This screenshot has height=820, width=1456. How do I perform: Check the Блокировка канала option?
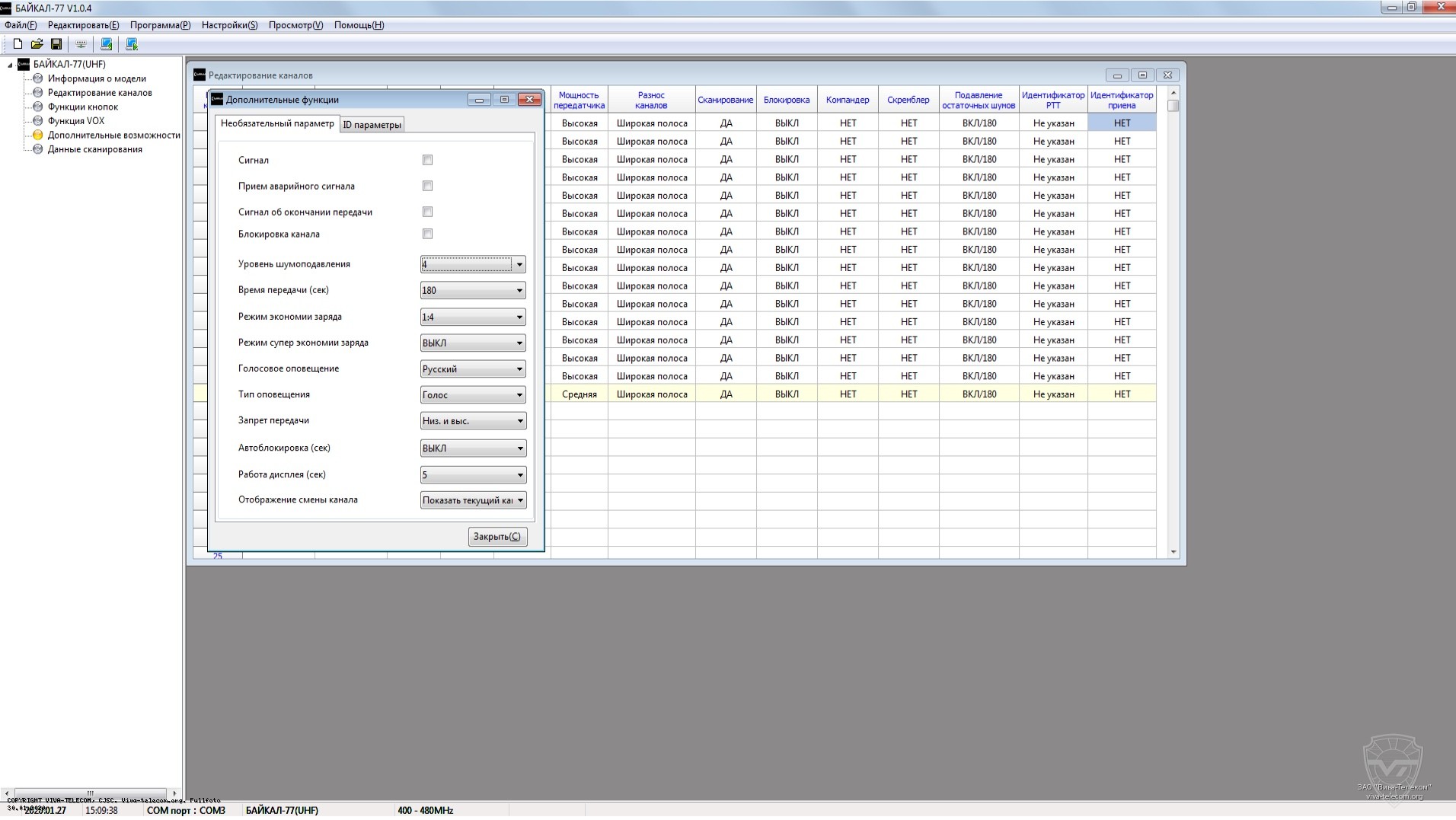click(x=427, y=234)
